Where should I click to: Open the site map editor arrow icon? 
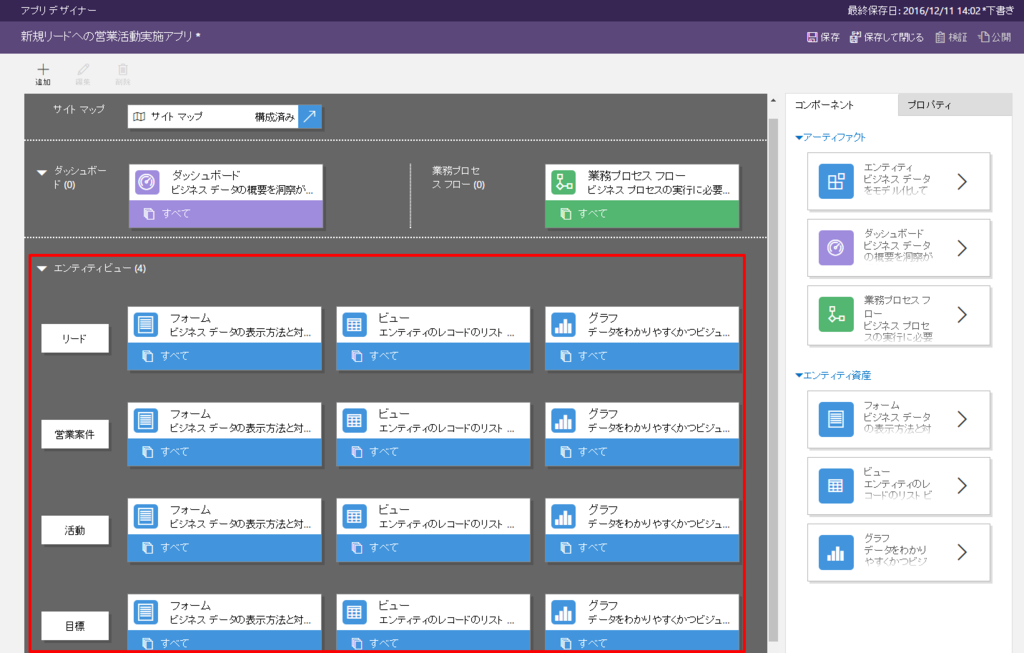click(310, 117)
